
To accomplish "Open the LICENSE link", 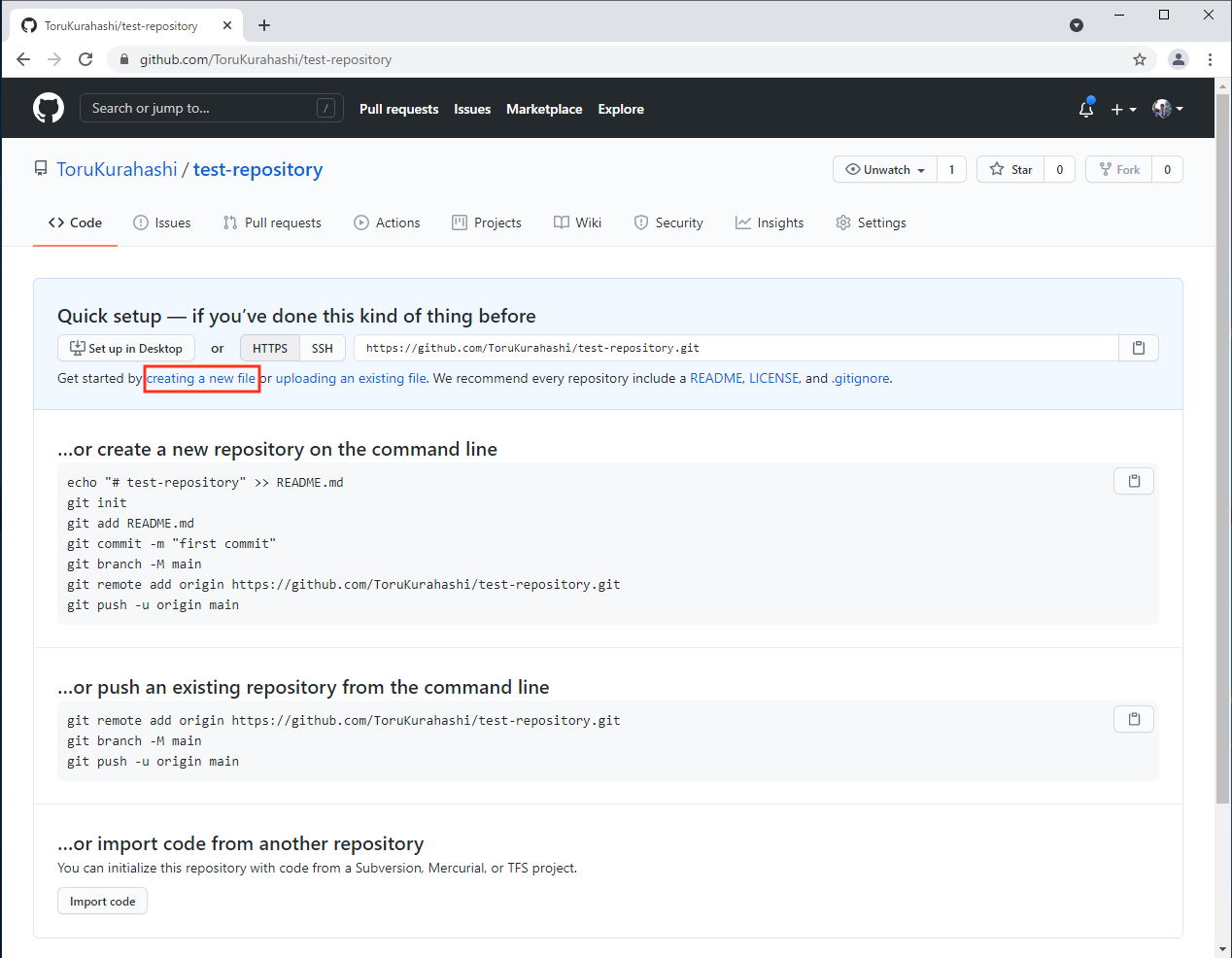I will tap(774, 378).
